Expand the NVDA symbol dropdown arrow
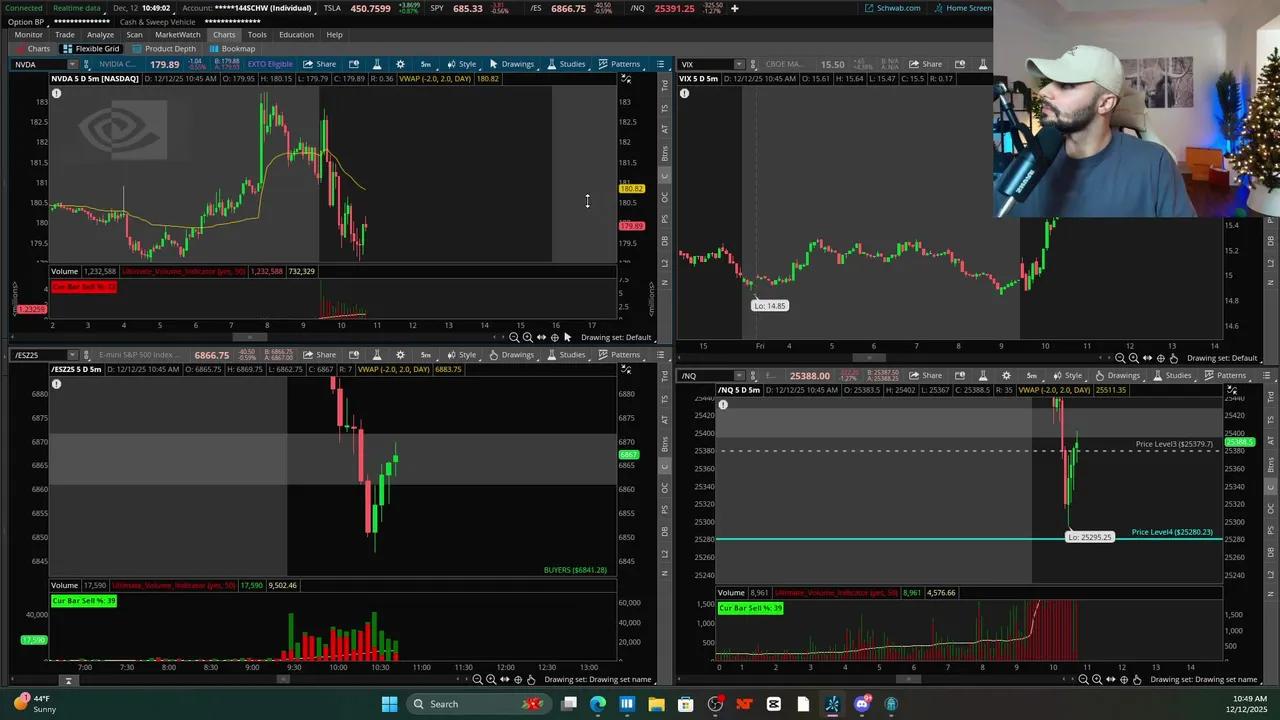The height and width of the screenshot is (720, 1280). (72, 64)
